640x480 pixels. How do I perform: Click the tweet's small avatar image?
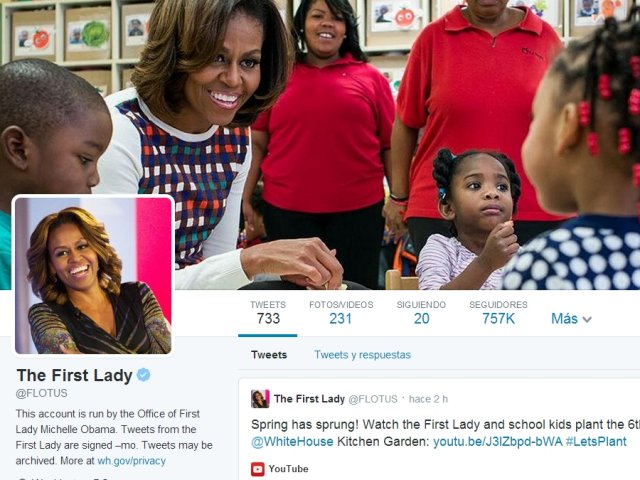coord(260,399)
